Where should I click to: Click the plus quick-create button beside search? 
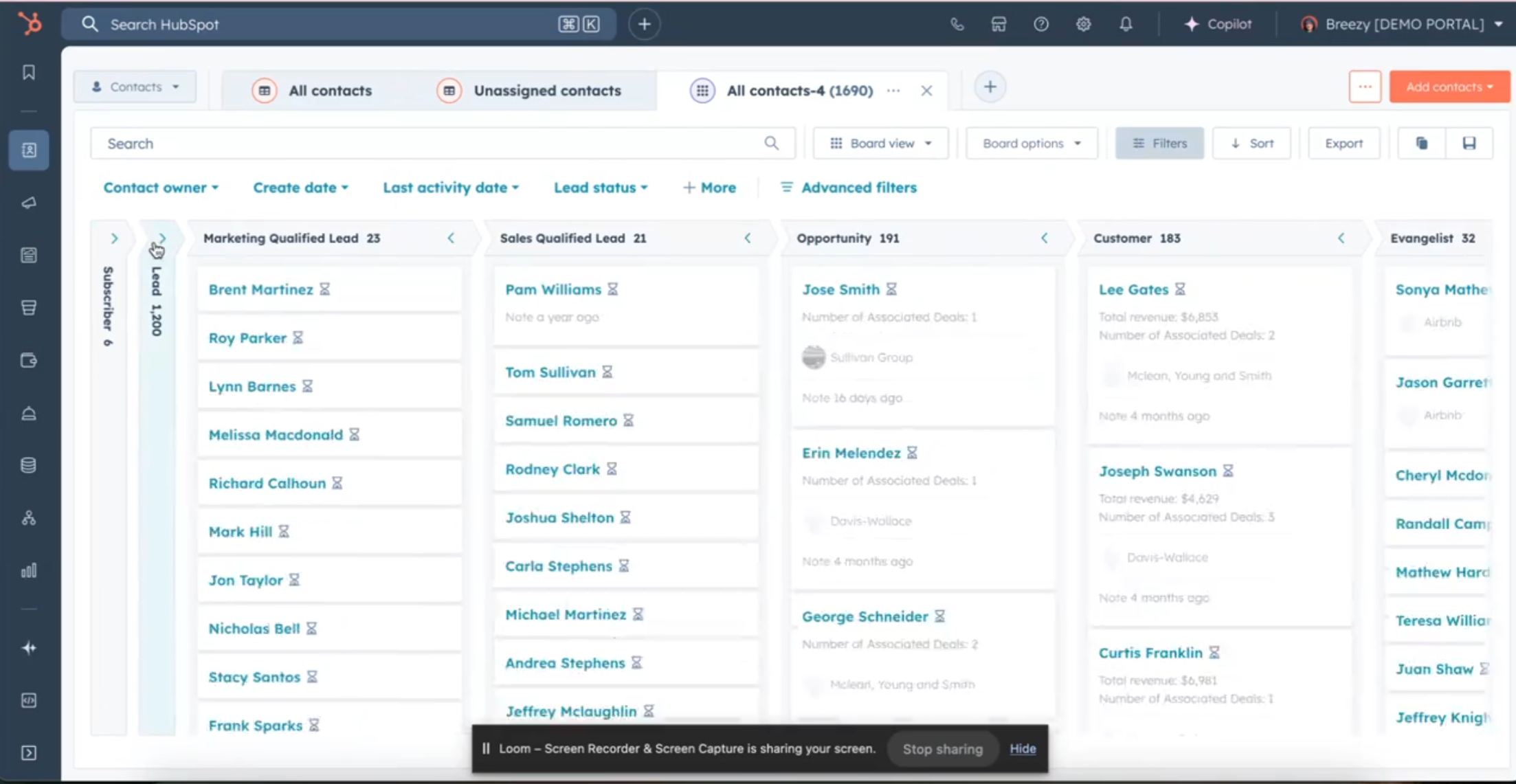pyautogui.click(x=644, y=24)
